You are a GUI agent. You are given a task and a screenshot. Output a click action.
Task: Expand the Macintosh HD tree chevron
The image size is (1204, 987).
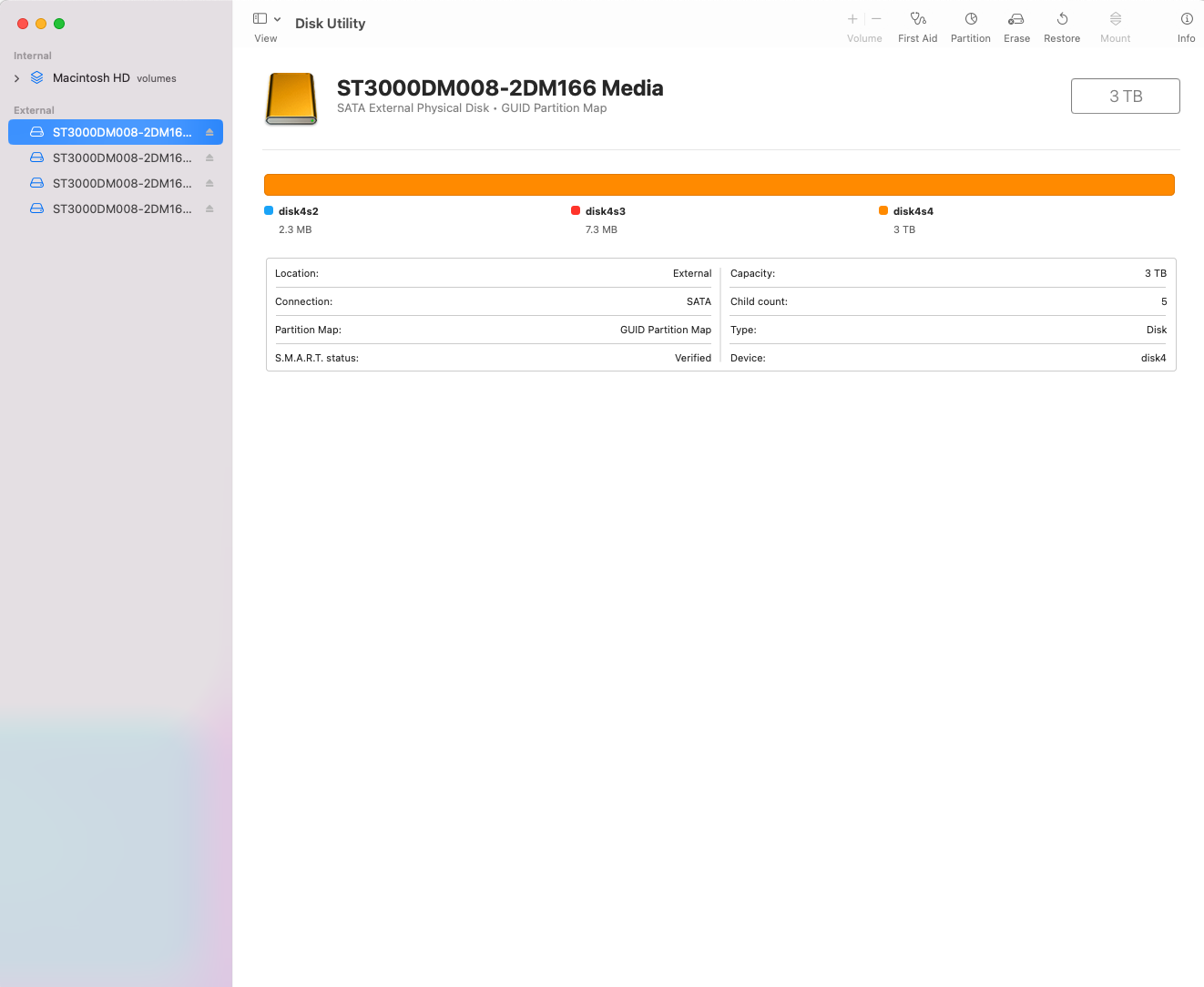tap(16, 78)
